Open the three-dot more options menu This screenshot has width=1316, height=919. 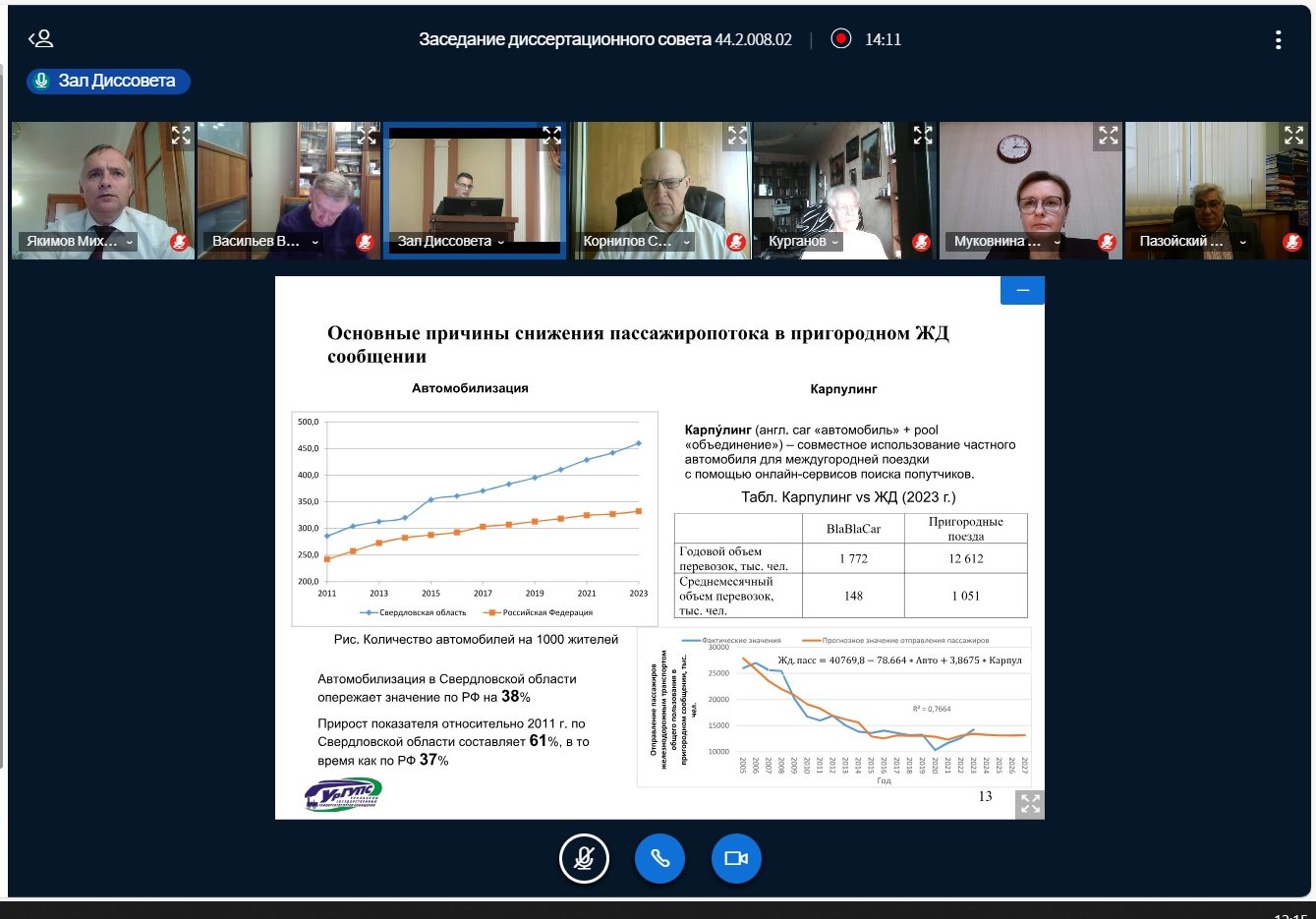pos(1278,39)
